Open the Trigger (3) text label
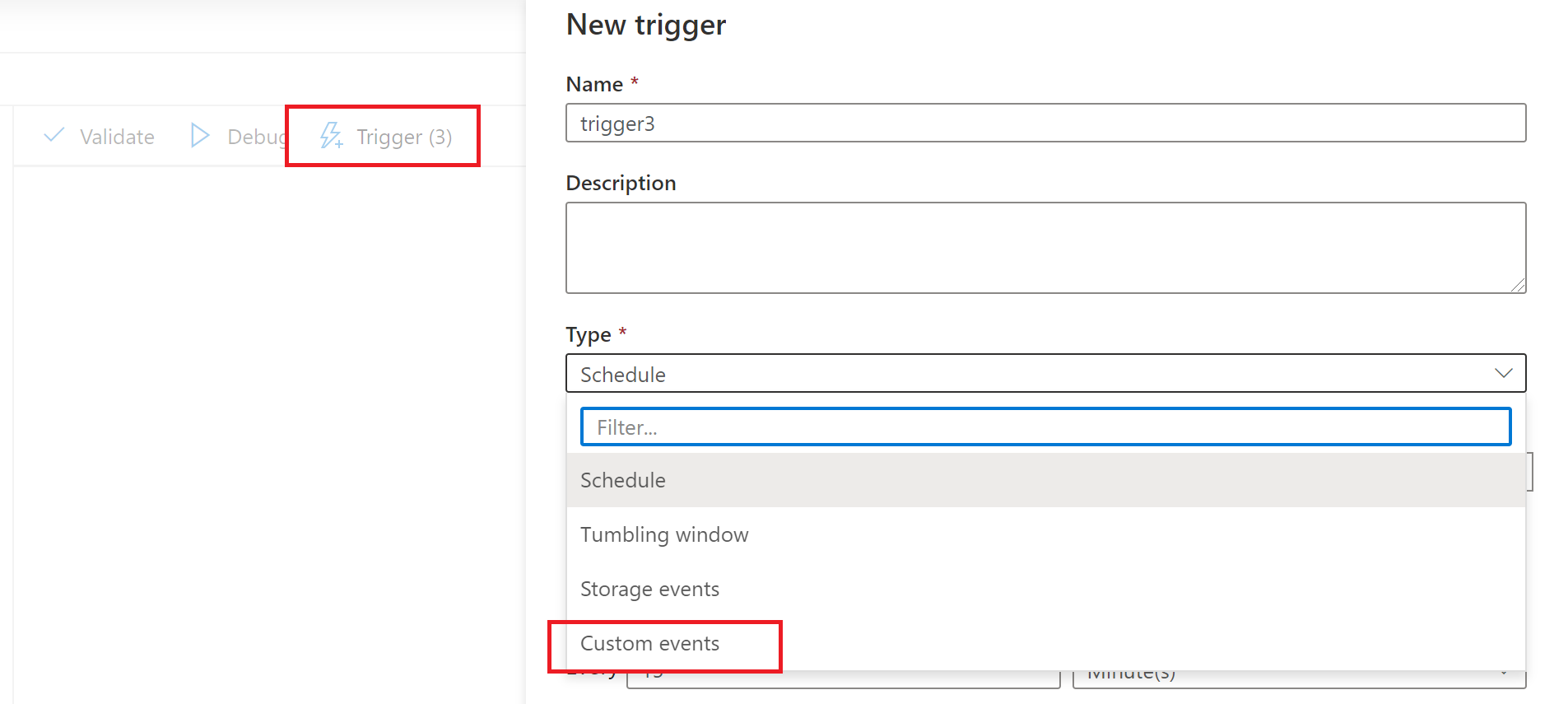 click(404, 137)
